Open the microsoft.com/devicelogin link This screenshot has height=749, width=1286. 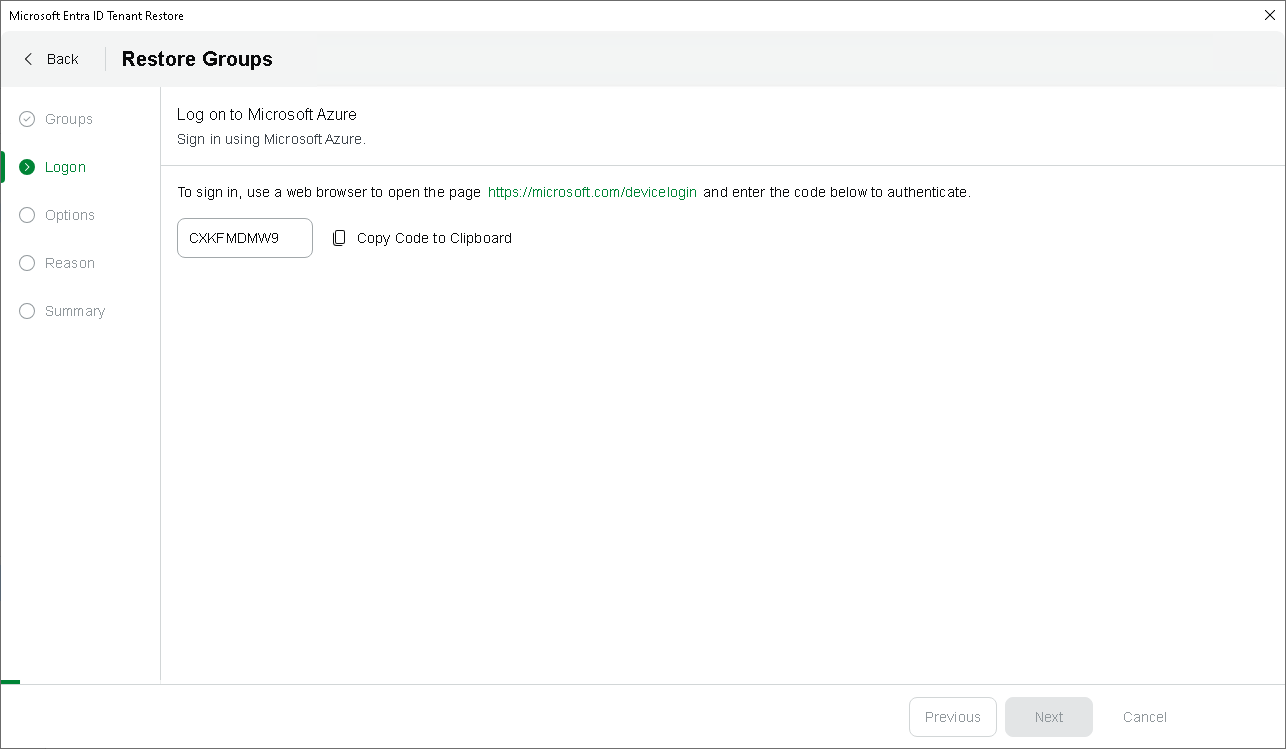click(x=592, y=192)
